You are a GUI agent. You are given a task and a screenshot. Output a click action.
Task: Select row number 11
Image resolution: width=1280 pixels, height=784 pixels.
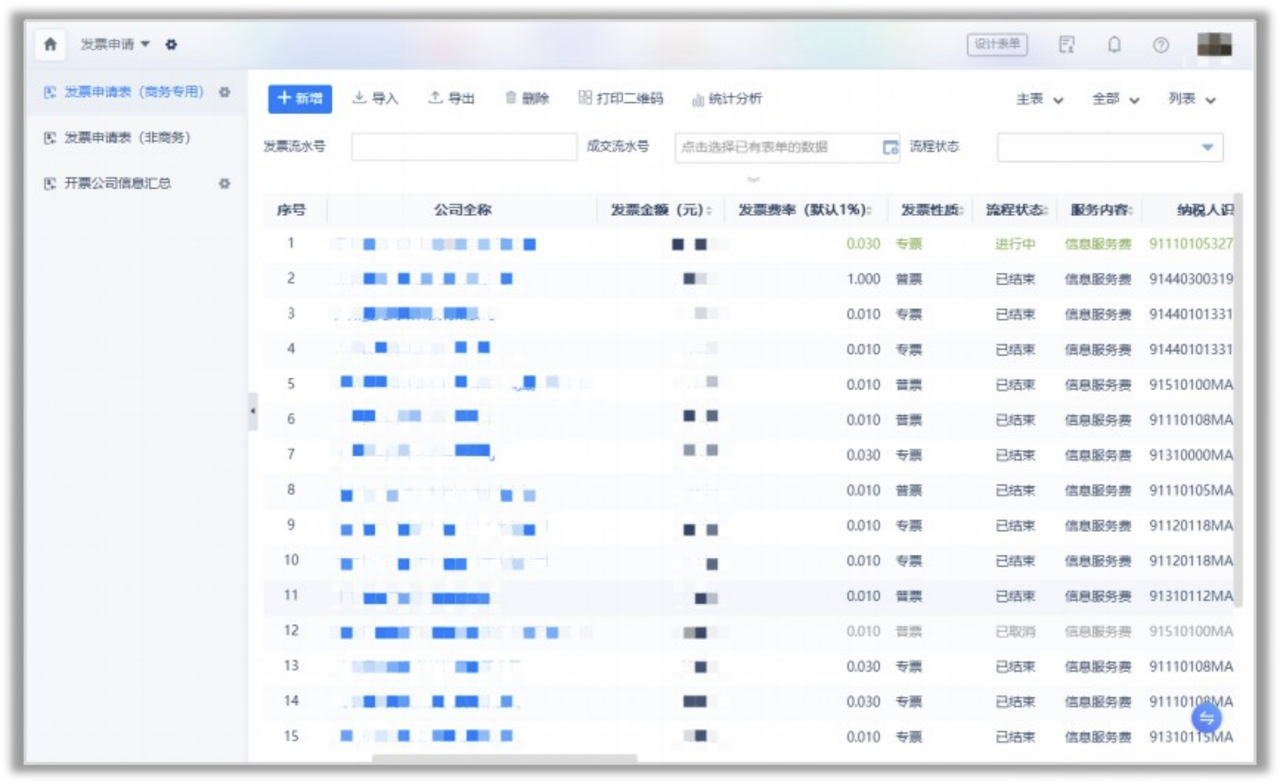pos(291,596)
